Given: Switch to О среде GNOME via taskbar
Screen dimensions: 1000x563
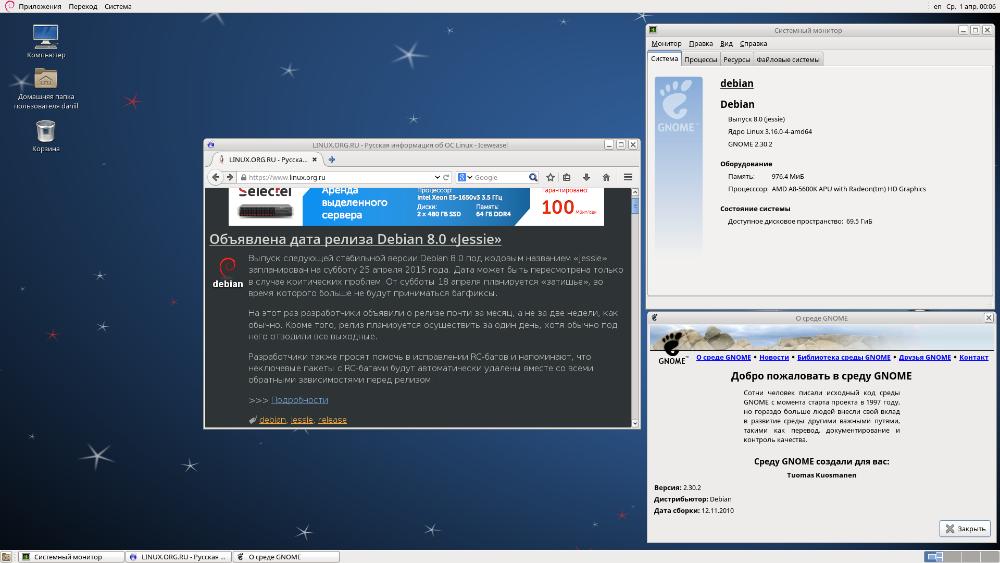Looking at the screenshot, I should pyautogui.click(x=286, y=557).
